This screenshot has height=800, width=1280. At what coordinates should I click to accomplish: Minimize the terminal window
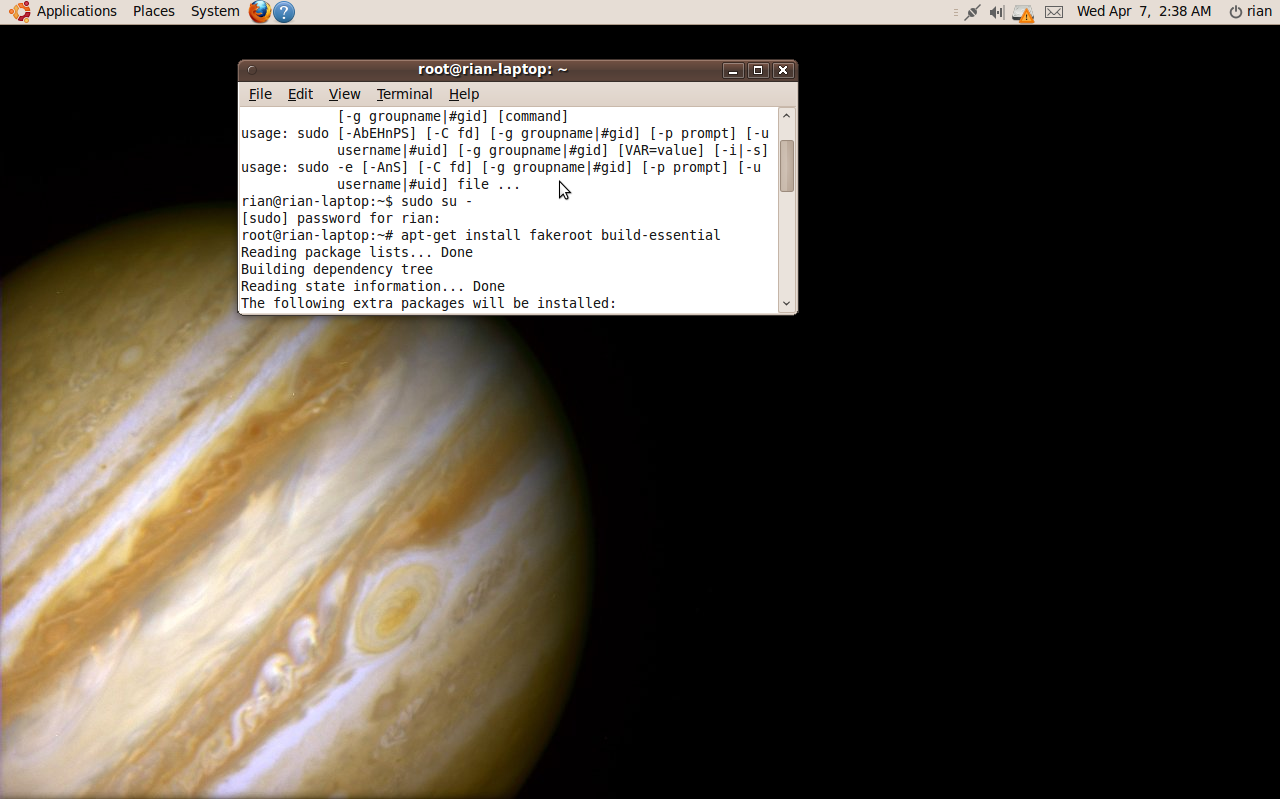click(733, 70)
